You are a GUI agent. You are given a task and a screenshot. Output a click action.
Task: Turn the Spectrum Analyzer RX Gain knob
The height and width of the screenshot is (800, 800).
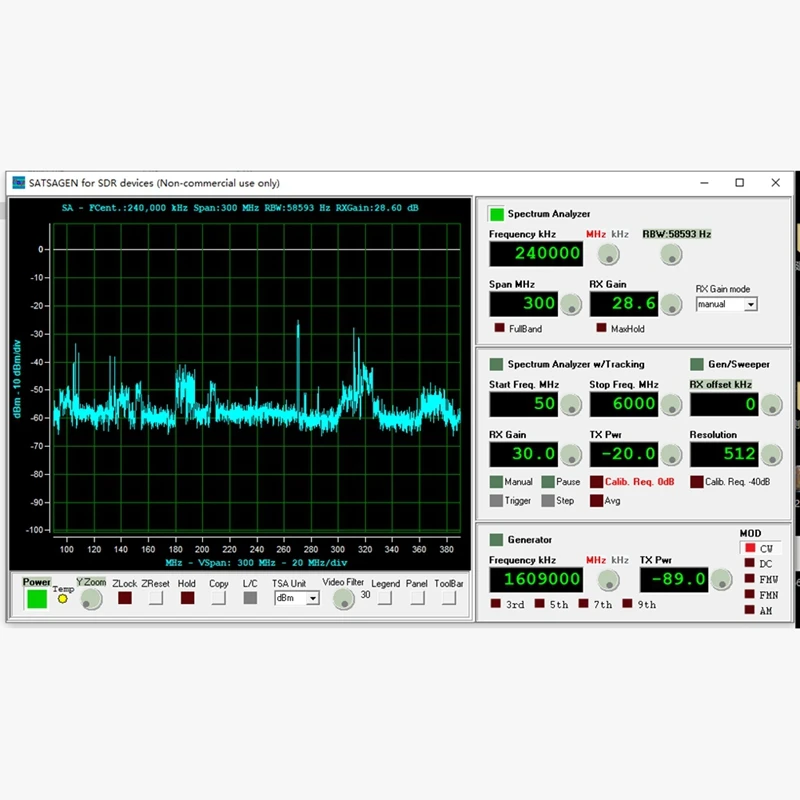tap(671, 305)
